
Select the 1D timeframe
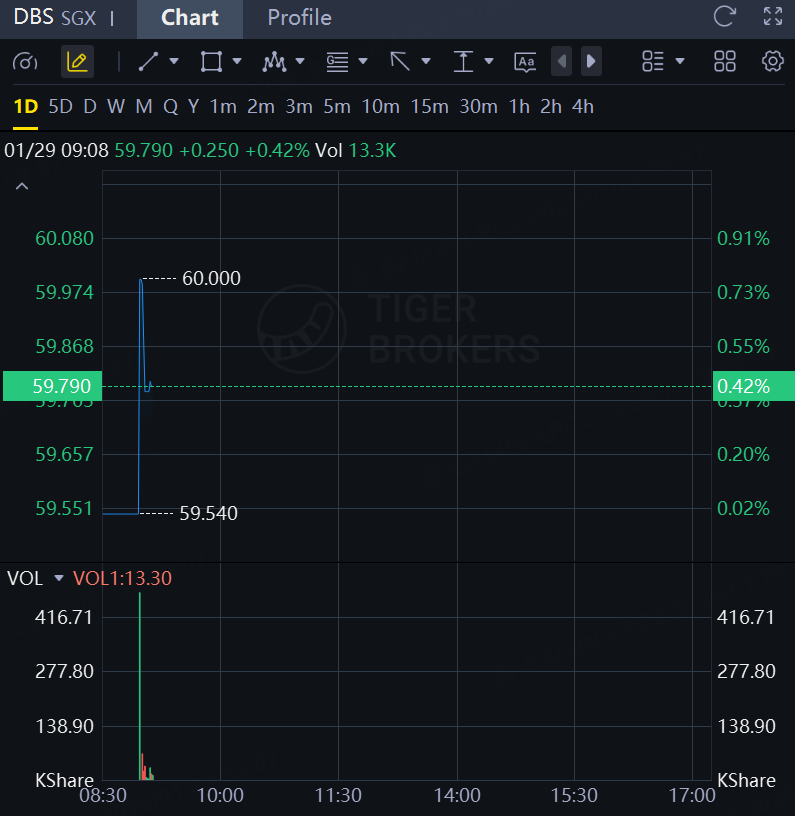25,107
